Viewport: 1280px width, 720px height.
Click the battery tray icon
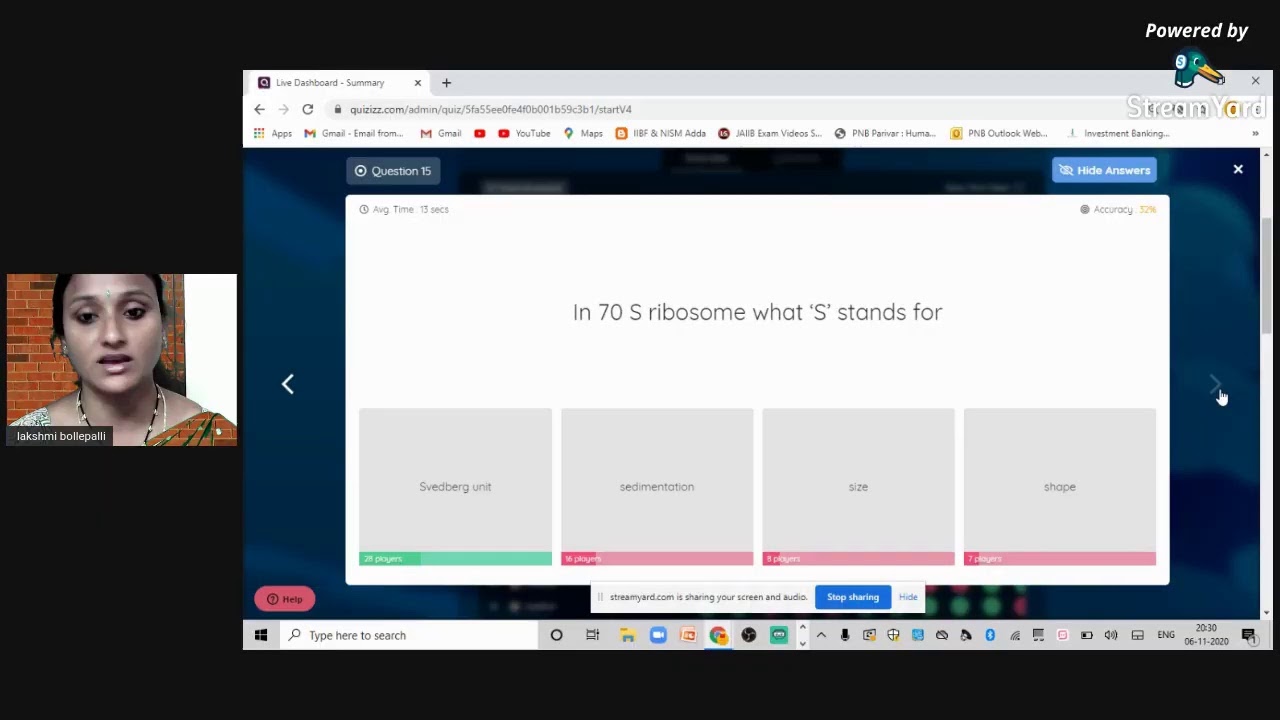(x=1087, y=635)
